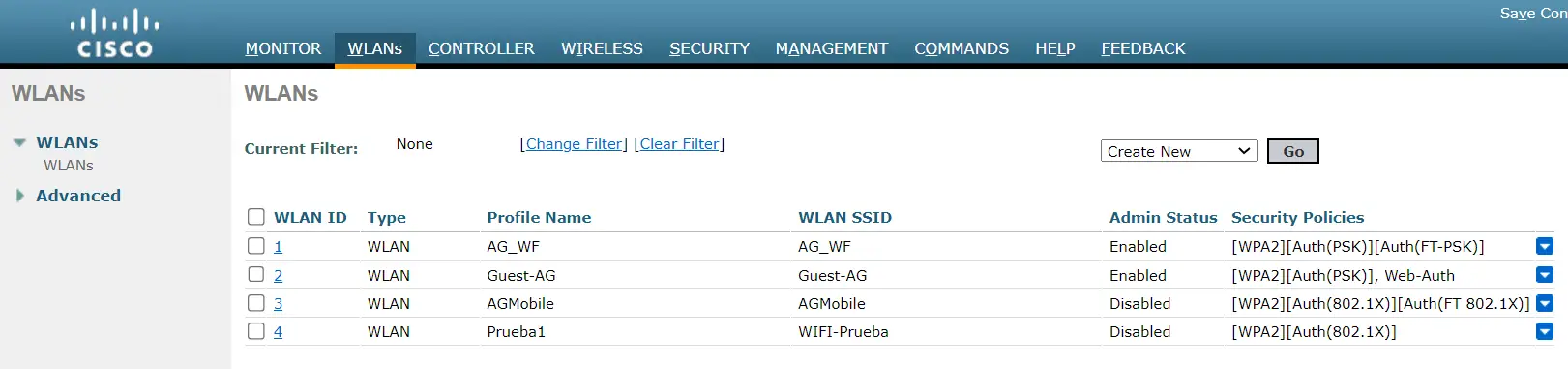Click the Change Filter link
Screen dimensions: 1568x369
click(574, 144)
